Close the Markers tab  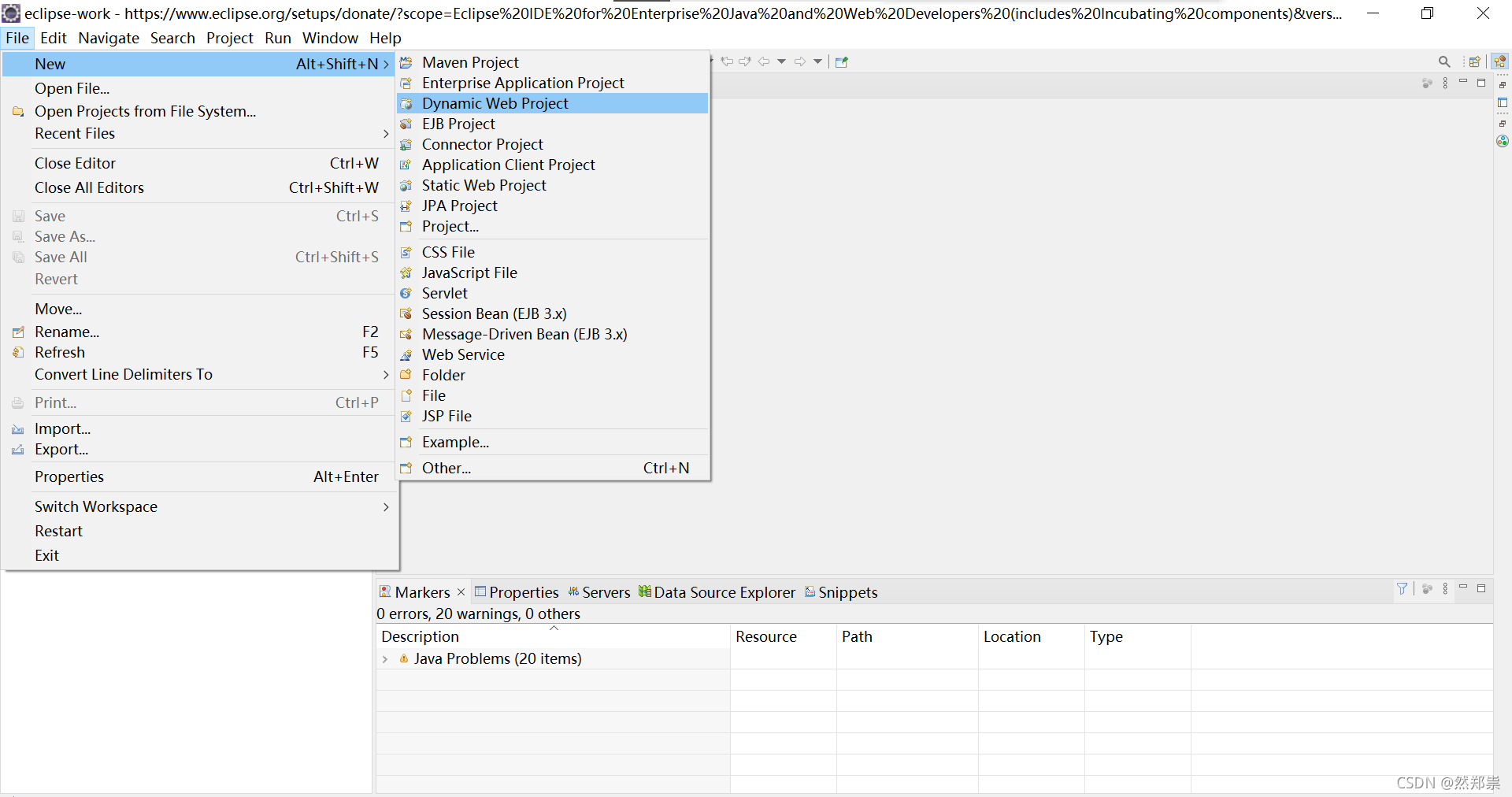(461, 592)
